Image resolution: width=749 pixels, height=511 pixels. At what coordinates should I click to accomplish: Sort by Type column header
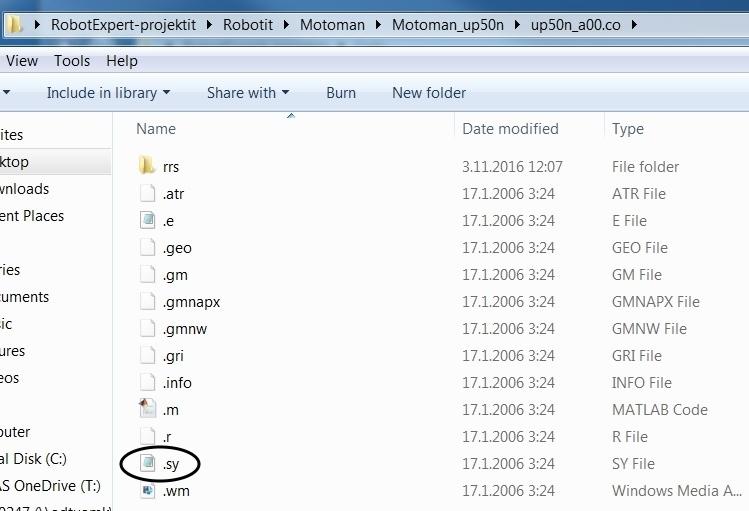(628, 128)
